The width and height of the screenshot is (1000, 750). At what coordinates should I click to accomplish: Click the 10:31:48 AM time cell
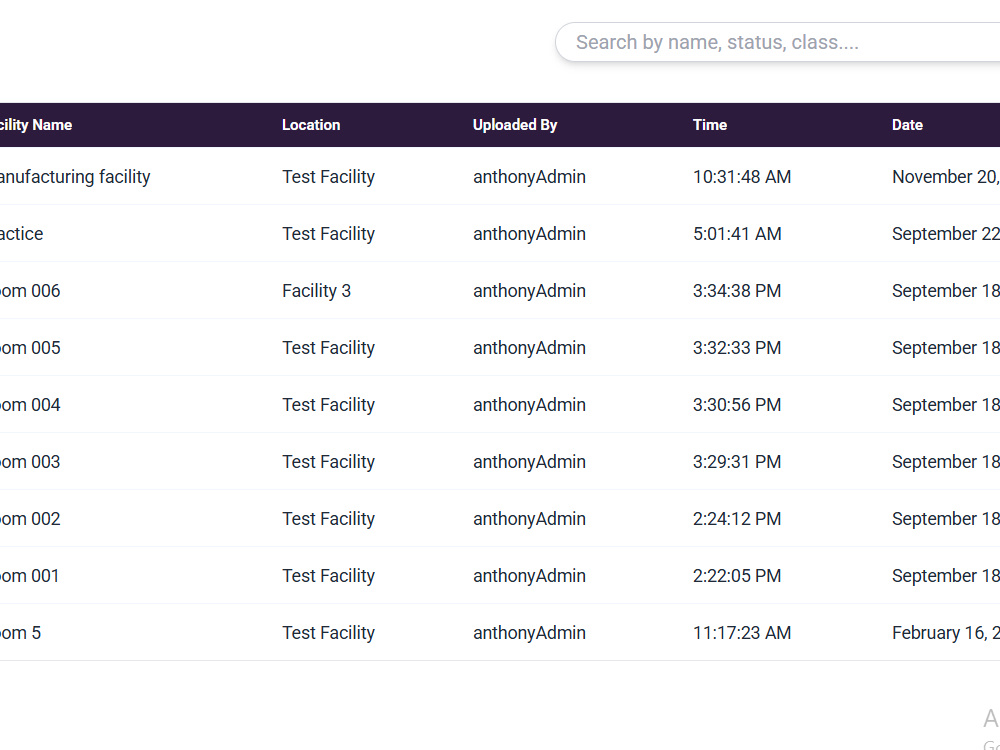point(742,177)
